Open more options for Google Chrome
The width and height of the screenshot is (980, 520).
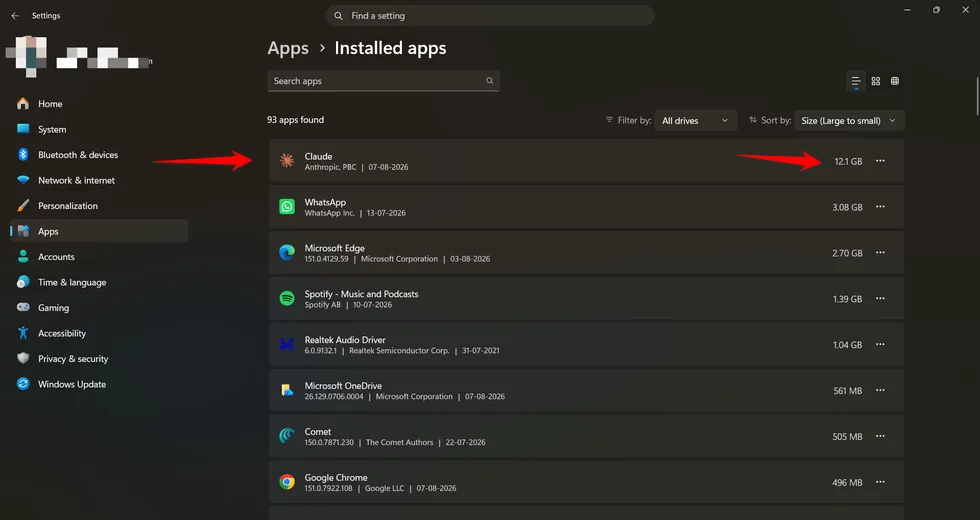(880, 482)
